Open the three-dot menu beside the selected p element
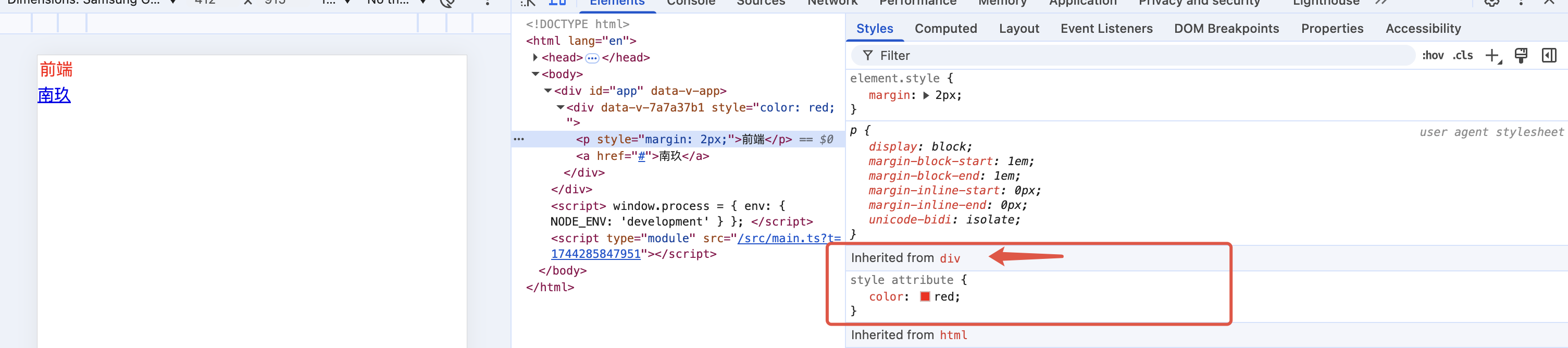This screenshot has width=1568, height=348. click(x=519, y=139)
